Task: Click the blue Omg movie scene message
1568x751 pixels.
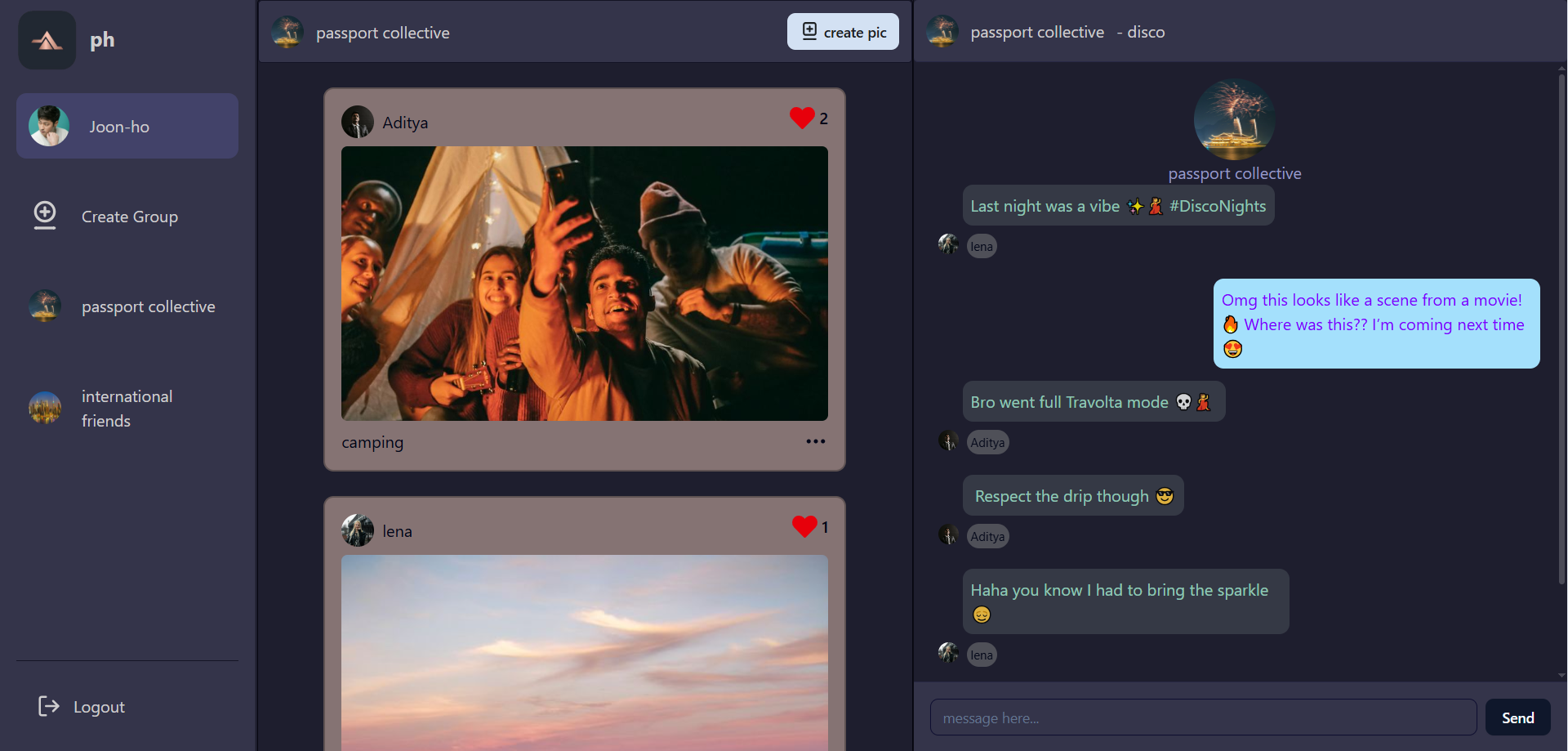Action: [1376, 324]
